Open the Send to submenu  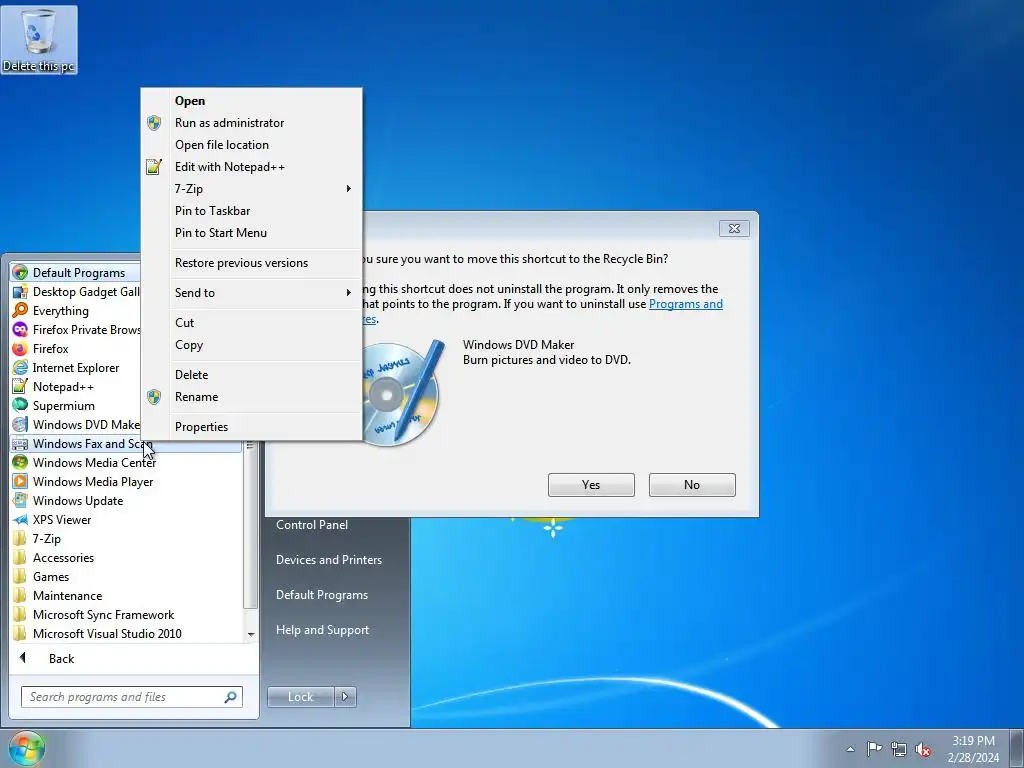click(251, 293)
